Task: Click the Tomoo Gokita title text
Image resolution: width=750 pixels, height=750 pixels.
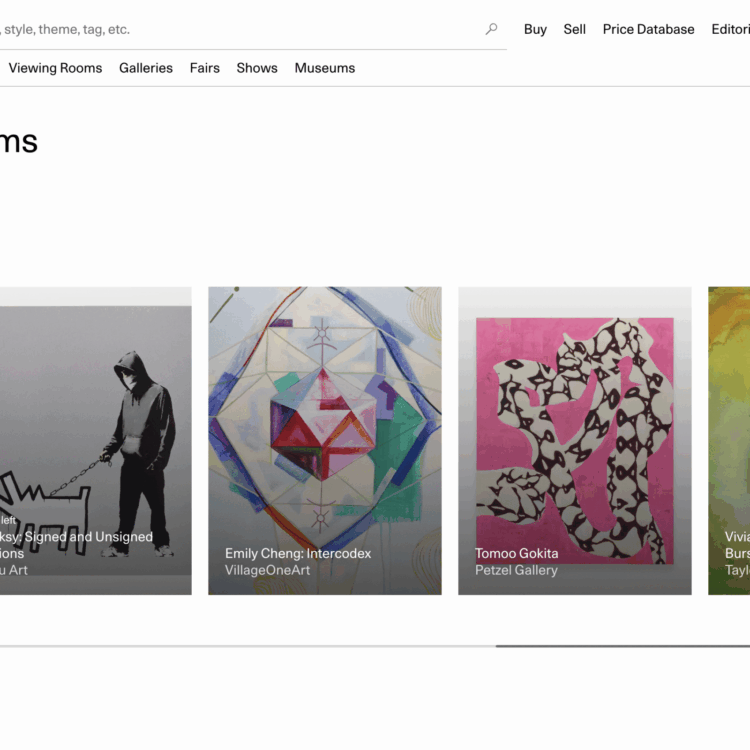Action: 517,553
